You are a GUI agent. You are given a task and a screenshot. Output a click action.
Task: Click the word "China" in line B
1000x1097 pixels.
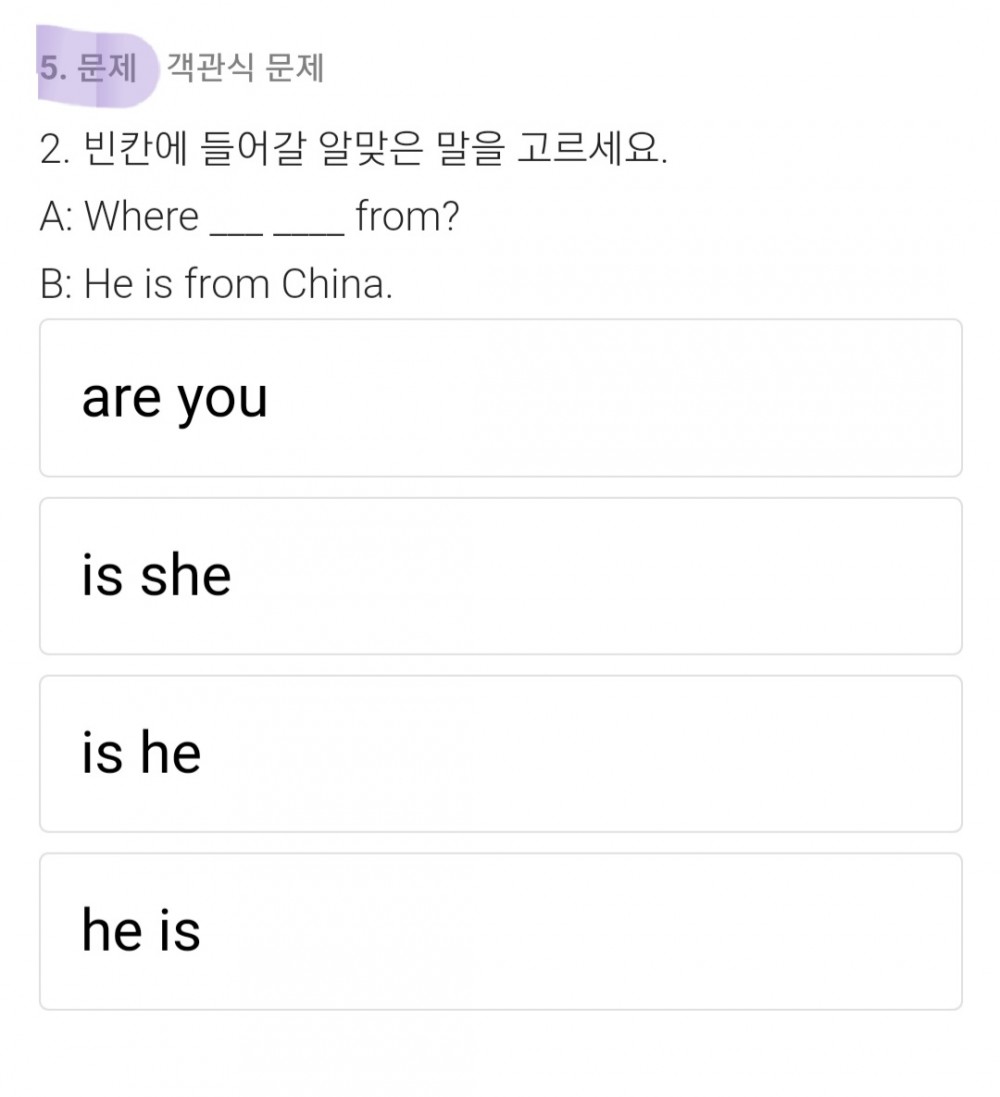coord(337,285)
